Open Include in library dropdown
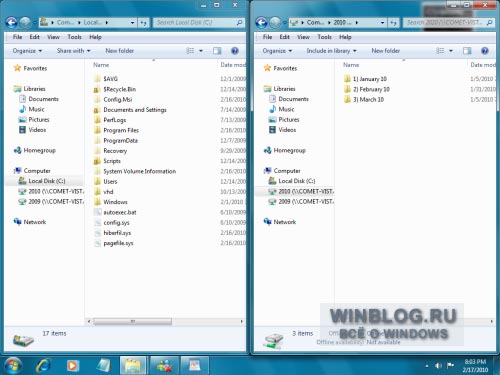The height and width of the screenshot is (375, 500). [x=331, y=51]
